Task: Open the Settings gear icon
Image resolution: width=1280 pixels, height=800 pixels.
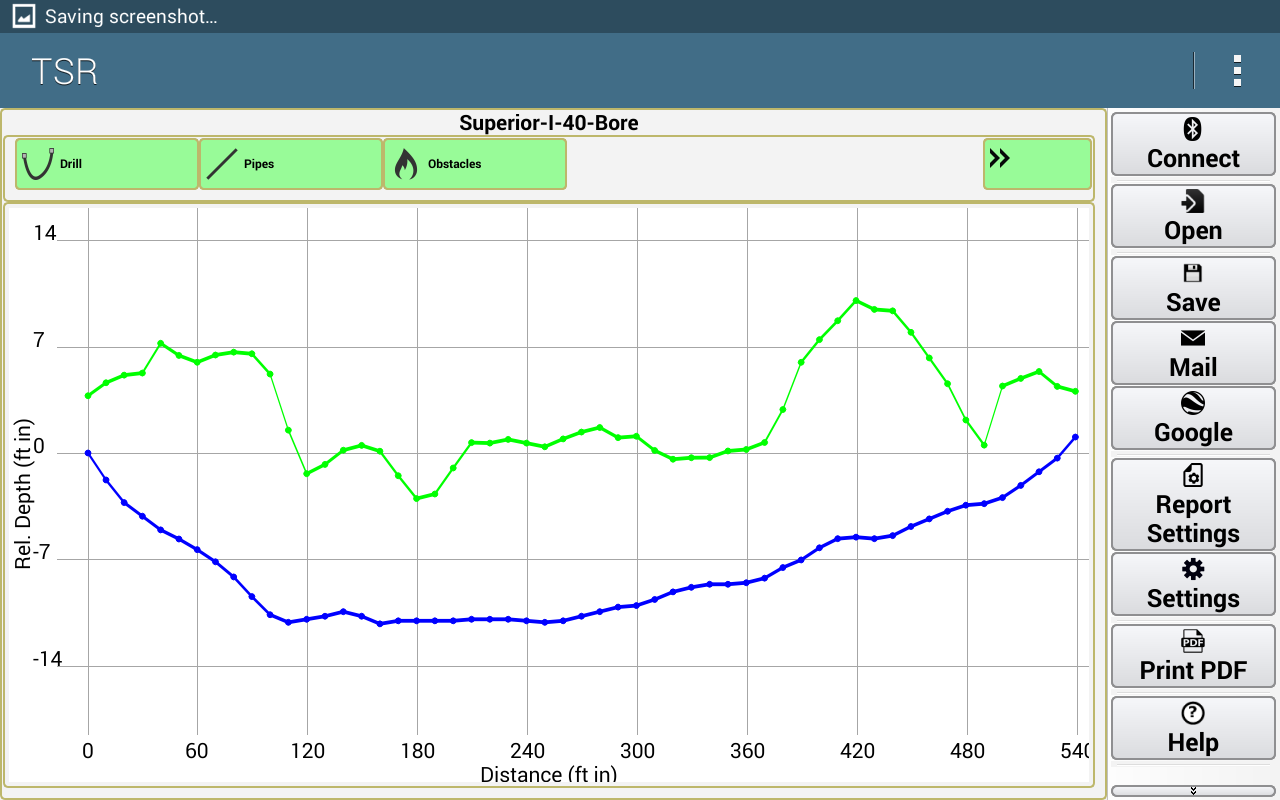Action: (x=1192, y=570)
